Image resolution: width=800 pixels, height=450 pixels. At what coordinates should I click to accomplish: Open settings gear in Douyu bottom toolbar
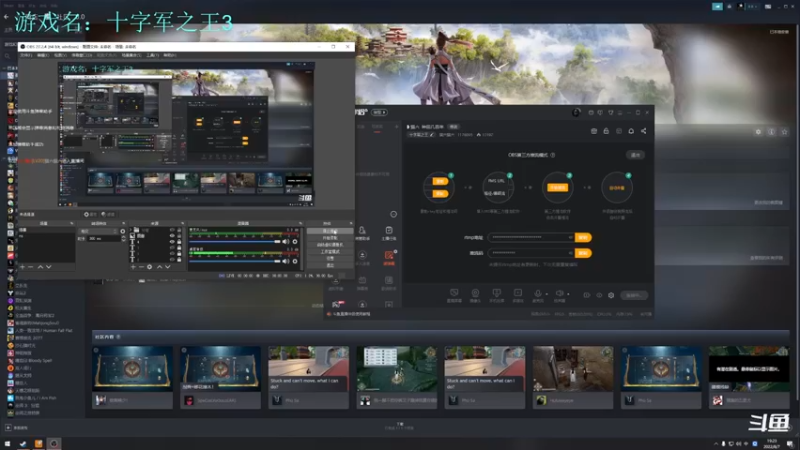click(611, 295)
